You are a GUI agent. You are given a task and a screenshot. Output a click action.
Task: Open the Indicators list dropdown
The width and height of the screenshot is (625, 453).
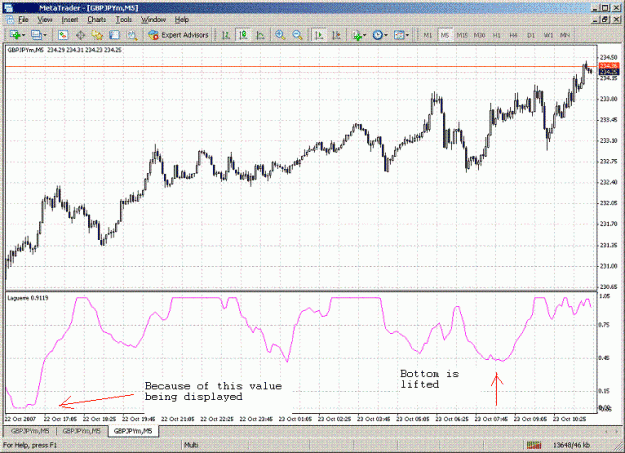click(x=359, y=35)
